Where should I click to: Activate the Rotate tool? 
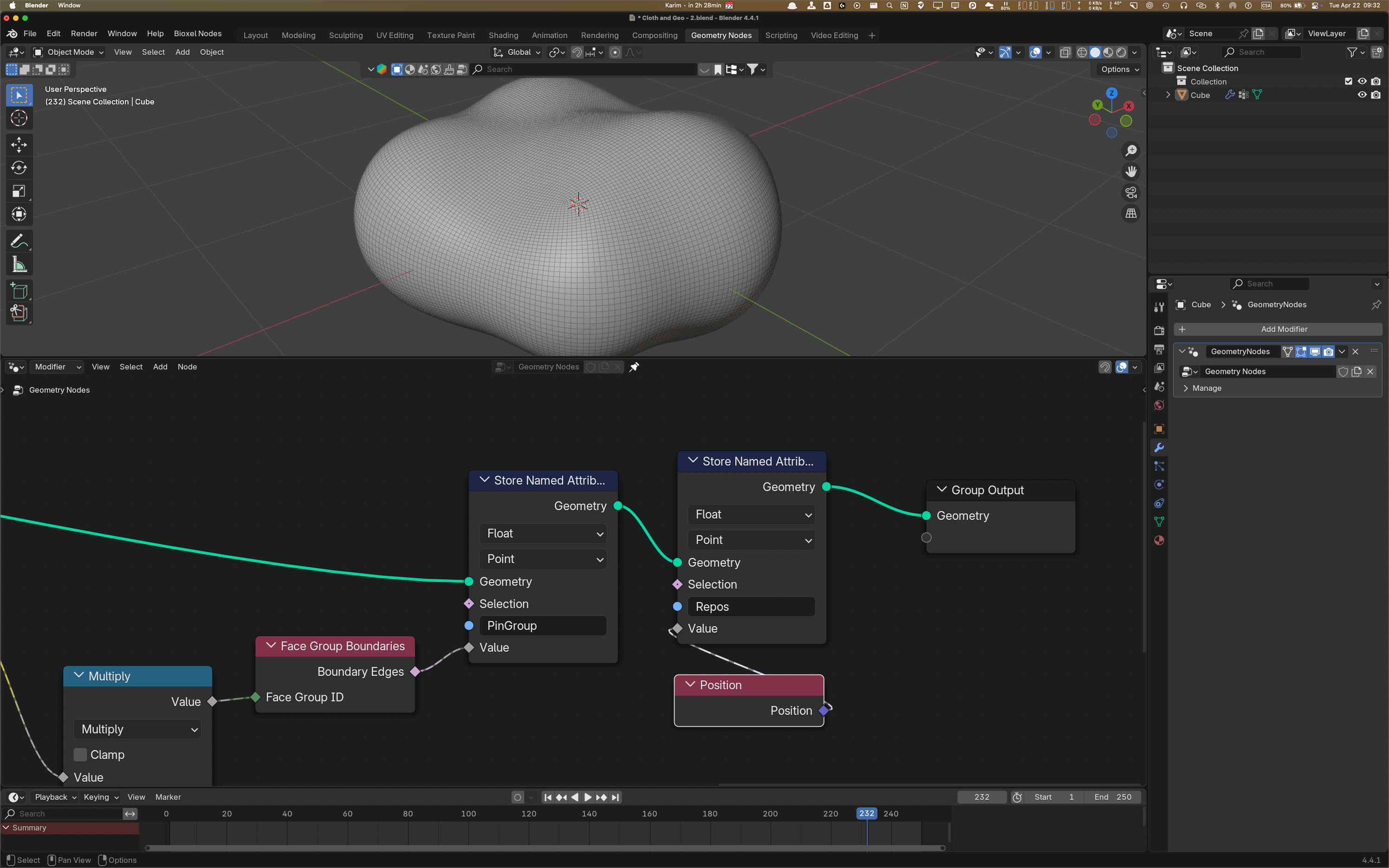(x=19, y=168)
